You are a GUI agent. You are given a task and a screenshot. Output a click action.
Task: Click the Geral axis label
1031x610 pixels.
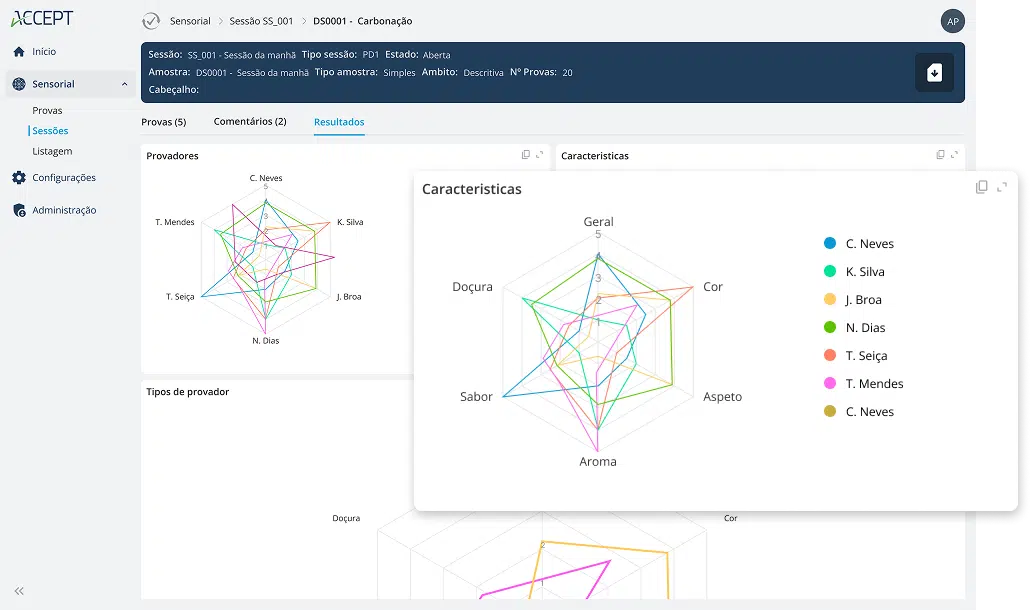pyautogui.click(x=598, y=222)
